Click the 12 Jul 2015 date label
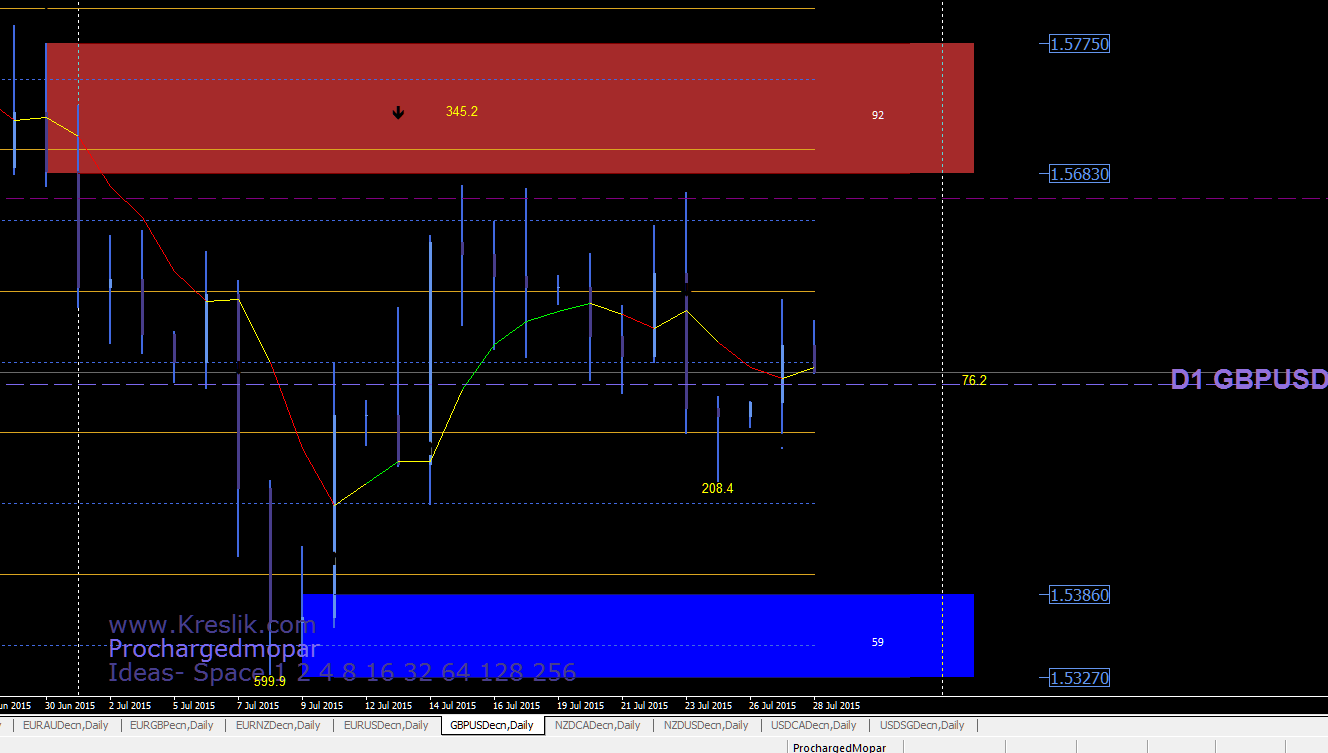 pos(388,705)
